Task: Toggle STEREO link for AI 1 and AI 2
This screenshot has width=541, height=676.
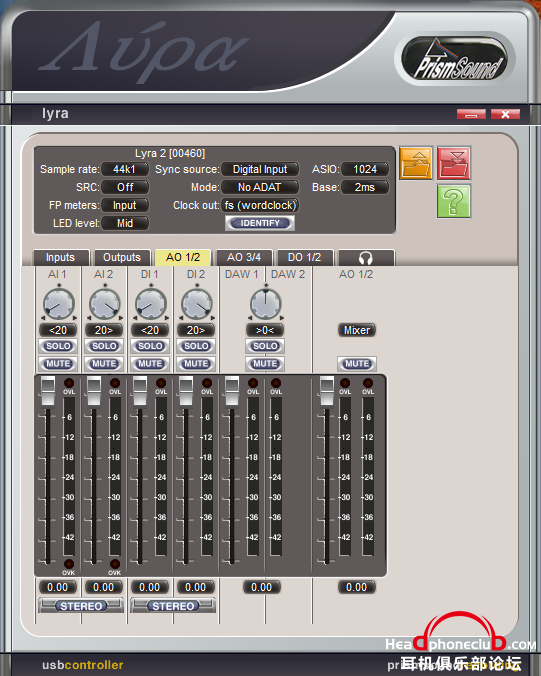Action: tap(81, 606)
